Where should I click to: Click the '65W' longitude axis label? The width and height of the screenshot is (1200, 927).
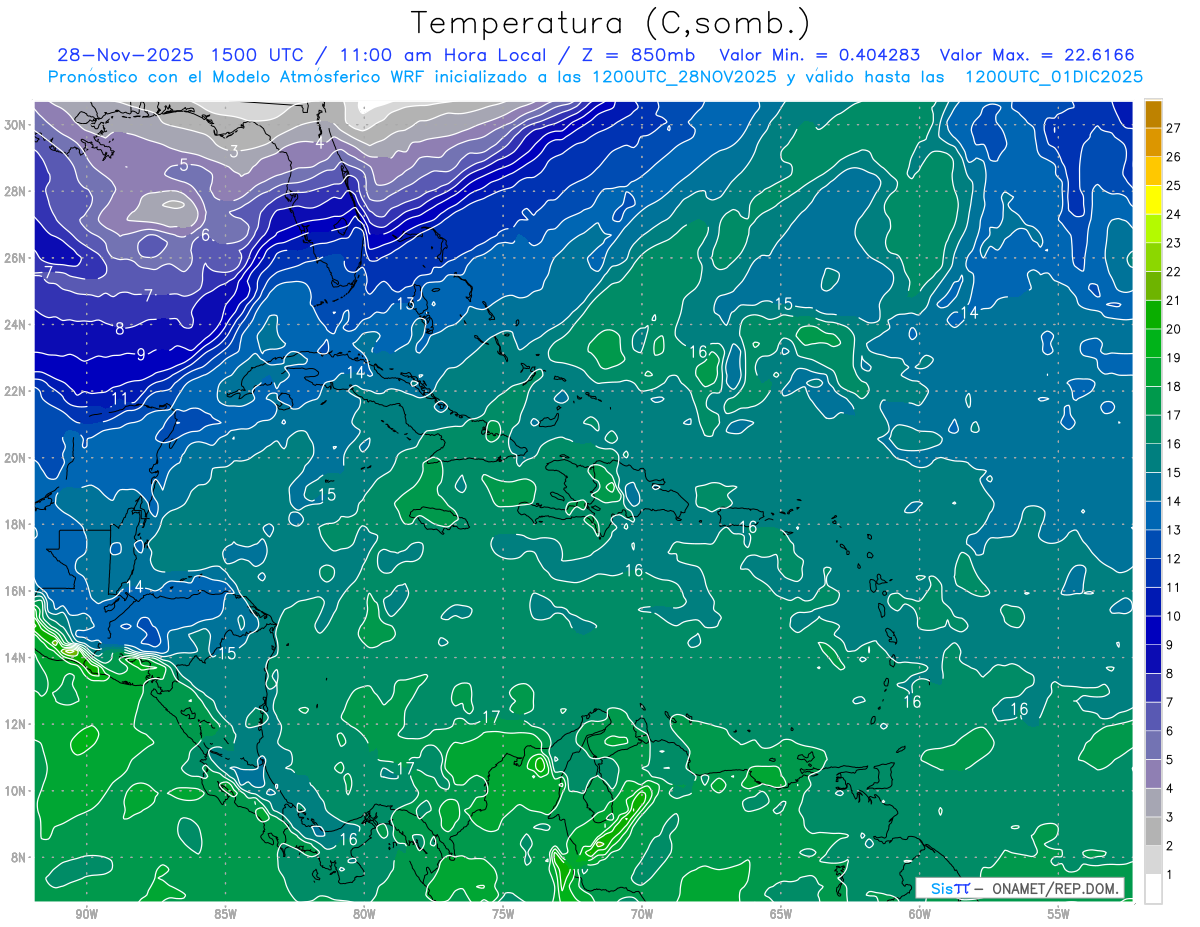(x=781, y=914)
